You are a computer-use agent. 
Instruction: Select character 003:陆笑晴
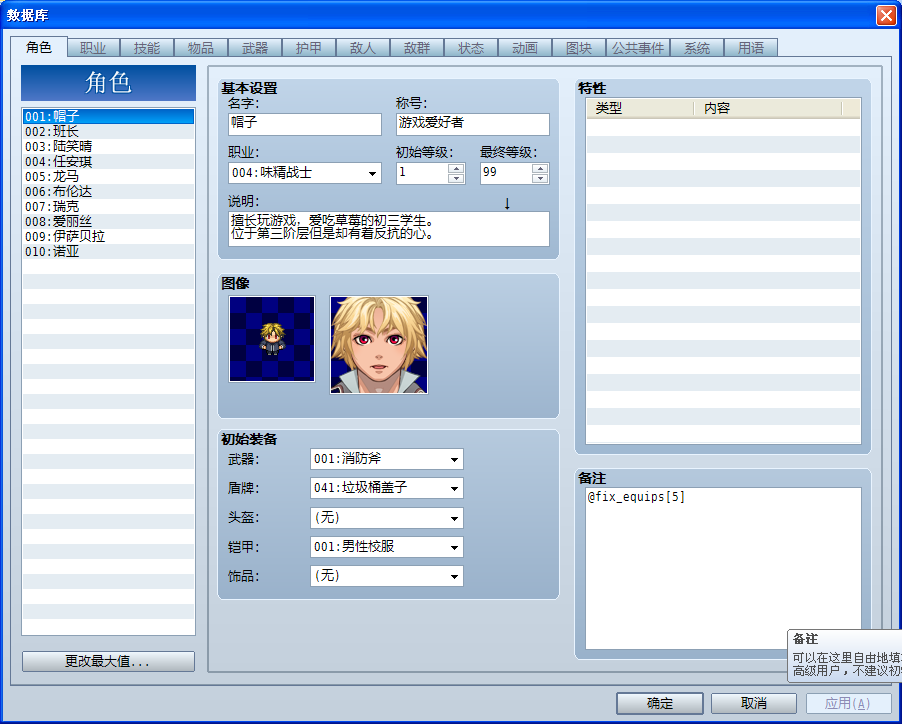pos(108,147)
